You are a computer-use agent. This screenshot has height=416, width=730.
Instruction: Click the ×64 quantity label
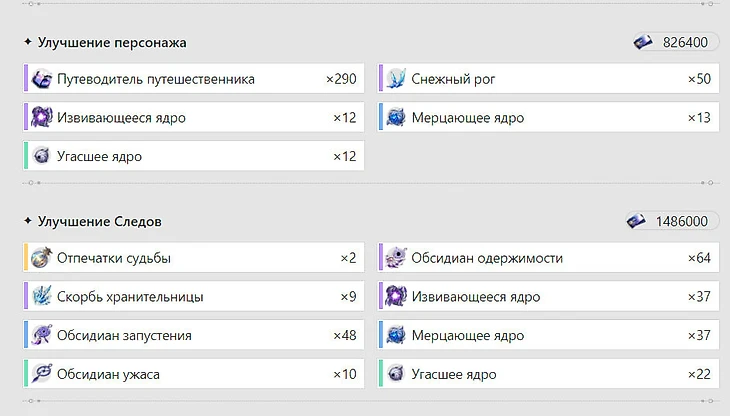[x=698, y=258]
